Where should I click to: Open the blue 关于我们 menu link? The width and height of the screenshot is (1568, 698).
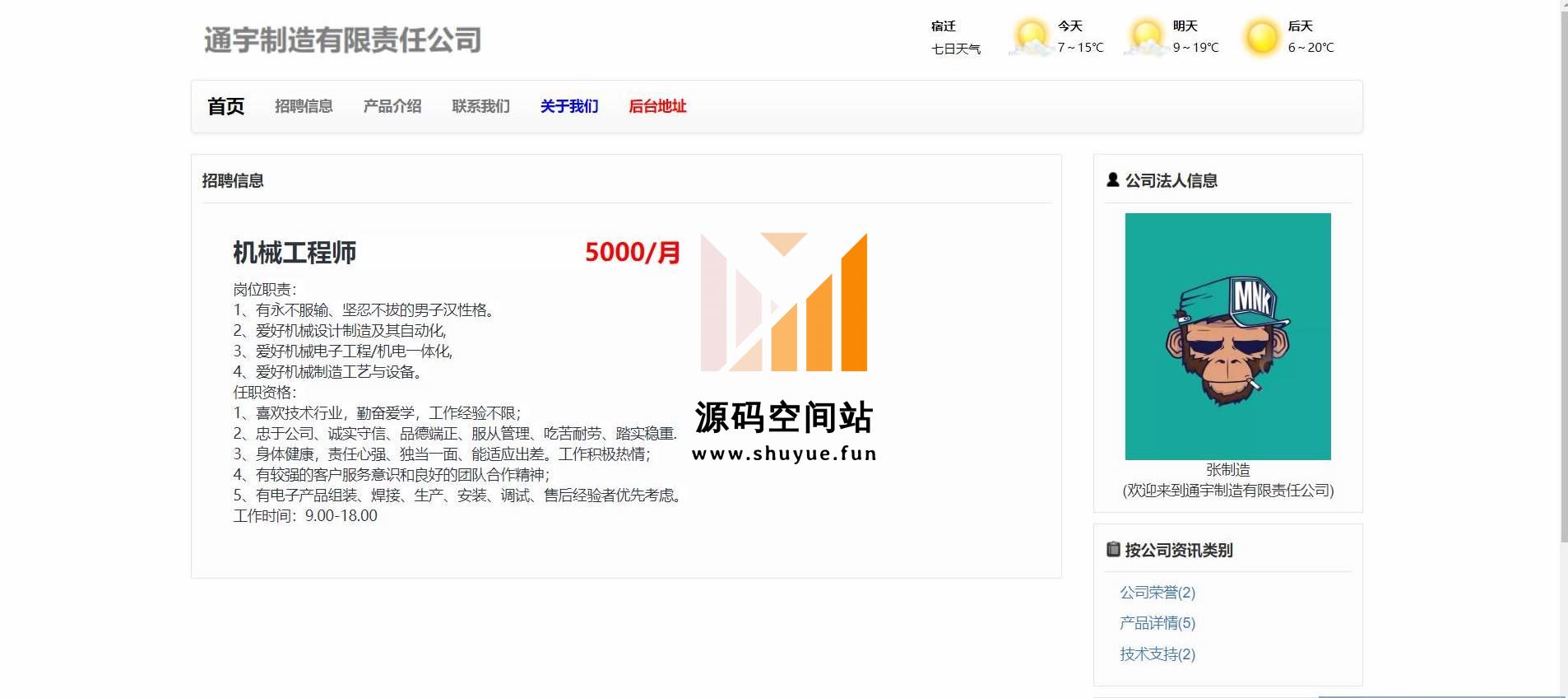pyautogui.click(x=569, y=106)
